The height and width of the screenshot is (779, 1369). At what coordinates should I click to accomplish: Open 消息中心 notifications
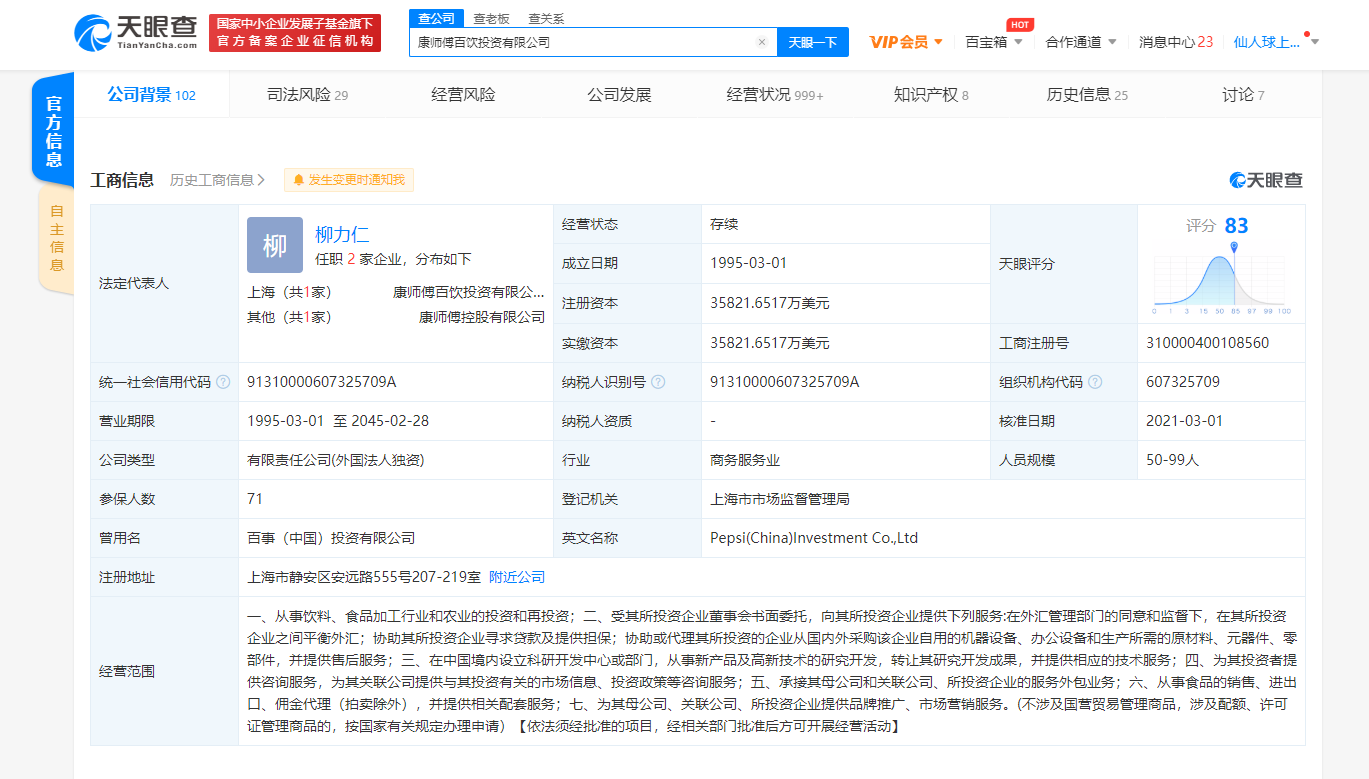[1176, 42]
